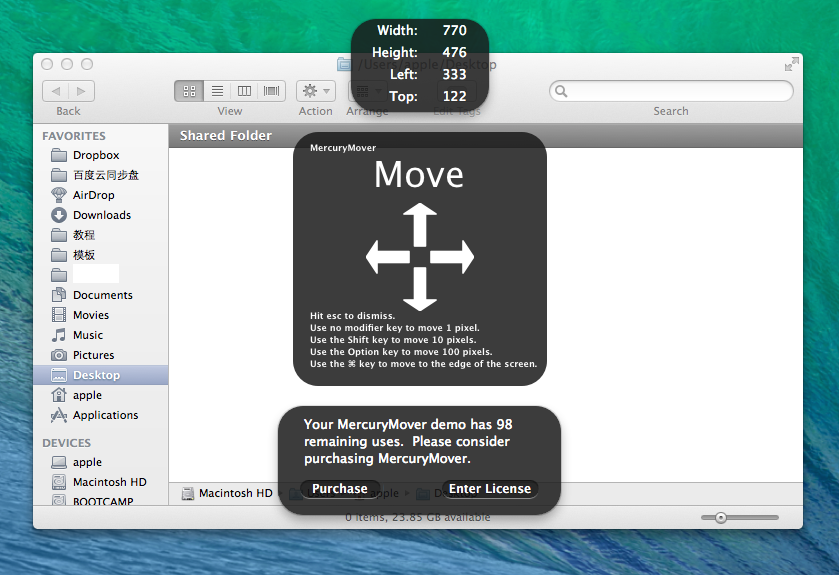839x575 pixels.
Task: Open Documents in the sidebar
Action: (101, 295)
